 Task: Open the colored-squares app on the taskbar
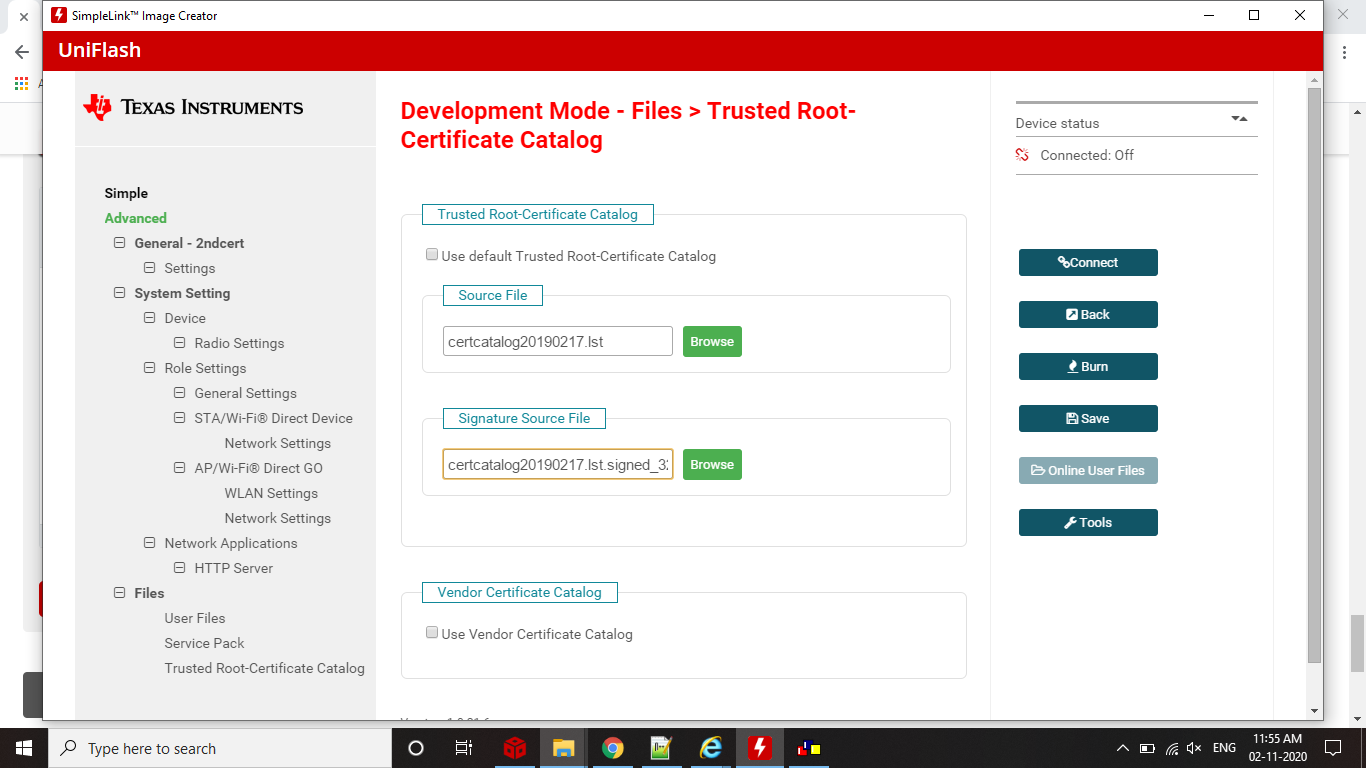tap(809, 748)
